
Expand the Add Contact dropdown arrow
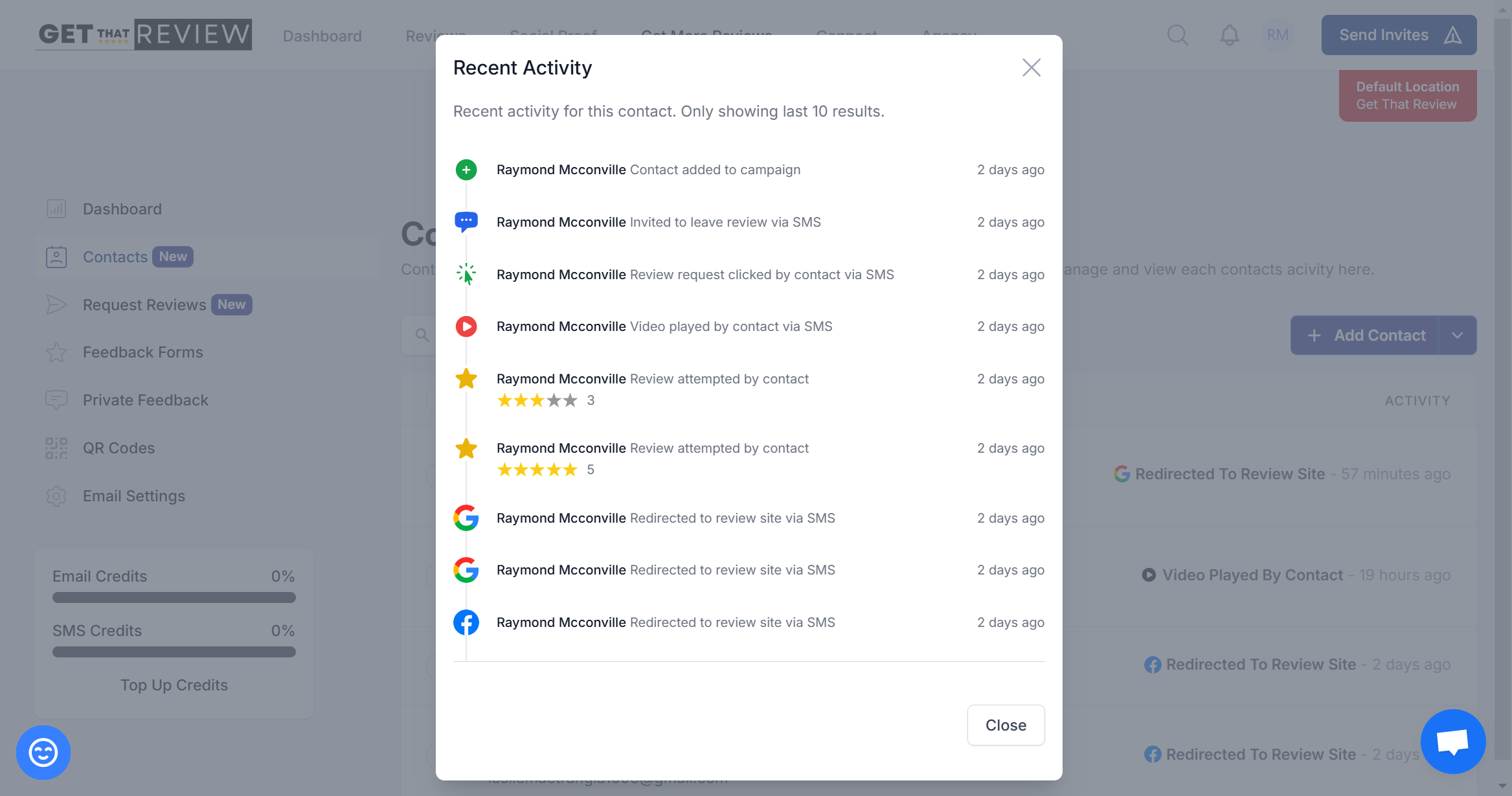pyautogui.click(x=1457, y=335)
